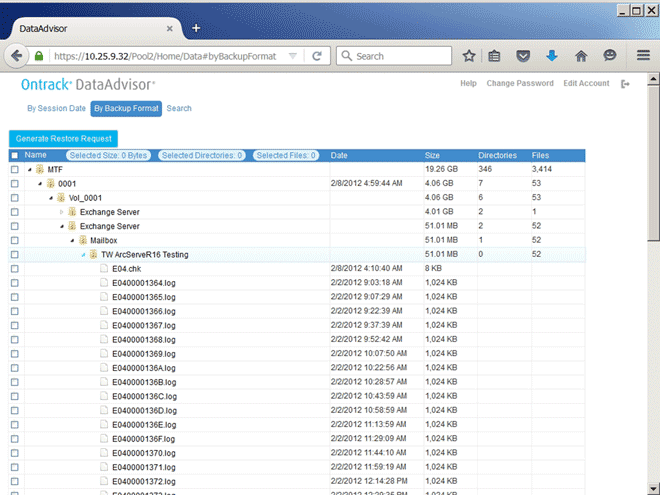
Task: Click the search magnifier icon in search box
Action: tap(346, 56)
